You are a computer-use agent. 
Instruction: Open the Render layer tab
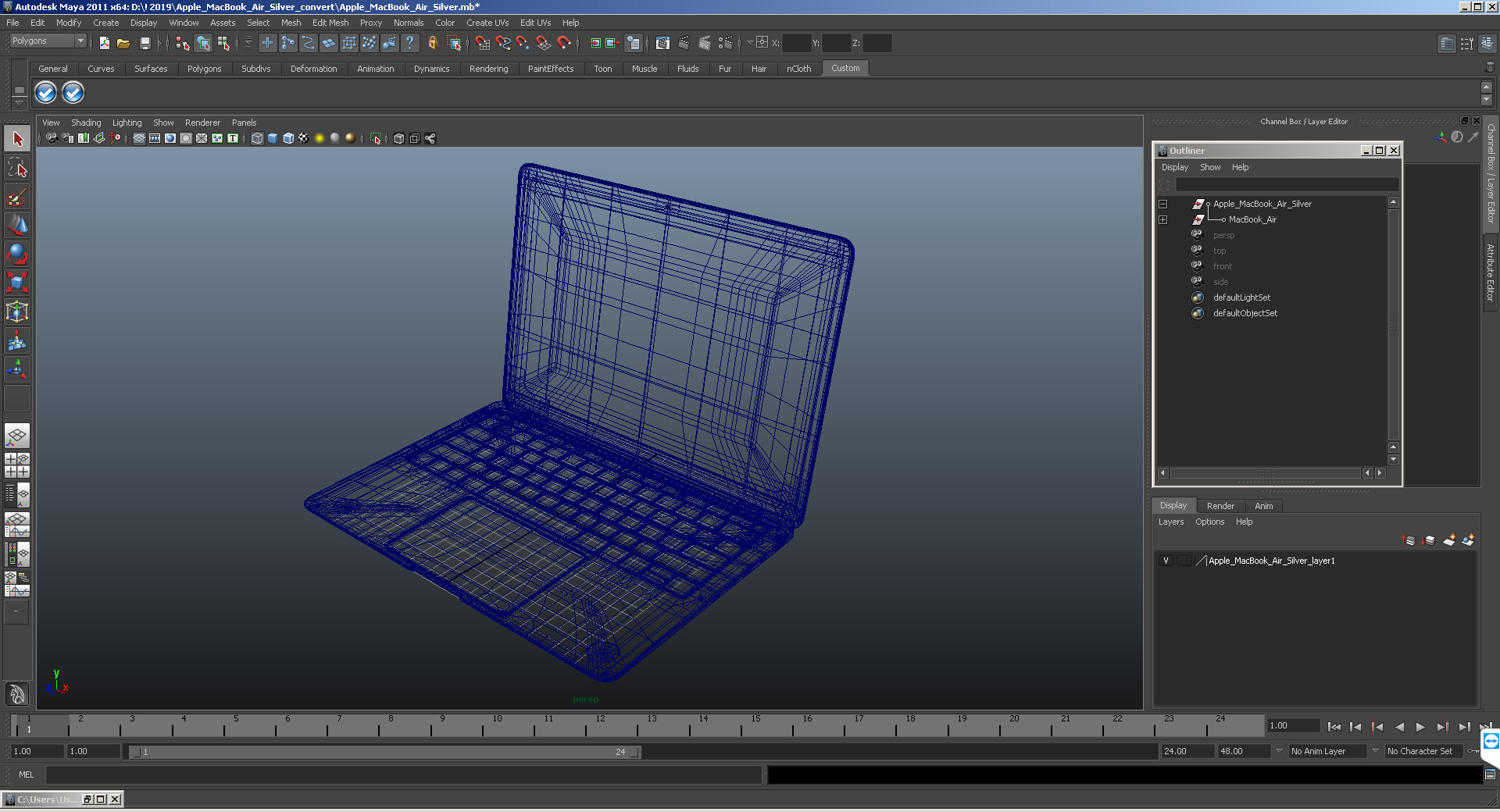[1220, 506]
